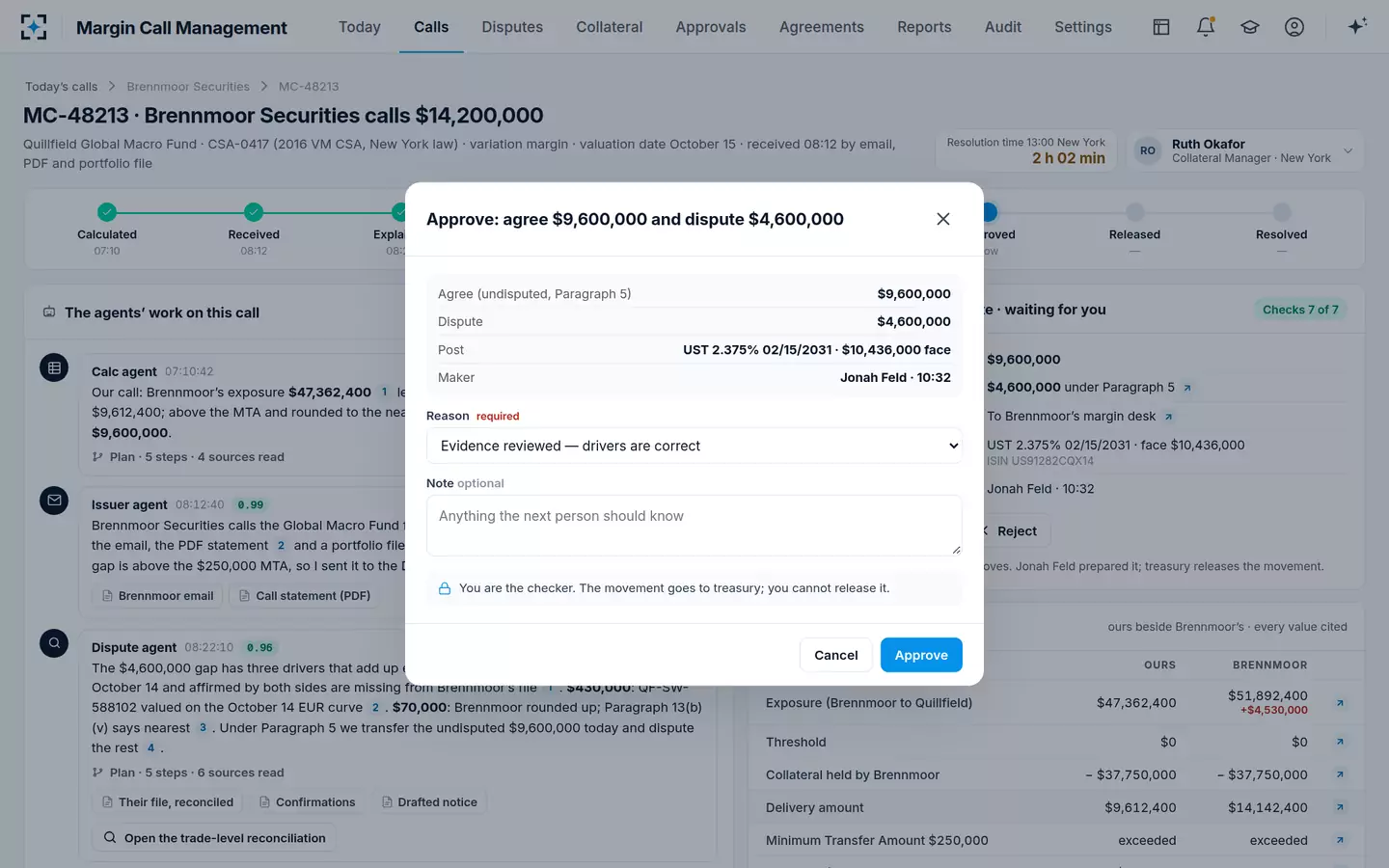1389x868 pixels.
Task: Open source link on Minimum Transfer Amount row
Action: click(1340, 840)
